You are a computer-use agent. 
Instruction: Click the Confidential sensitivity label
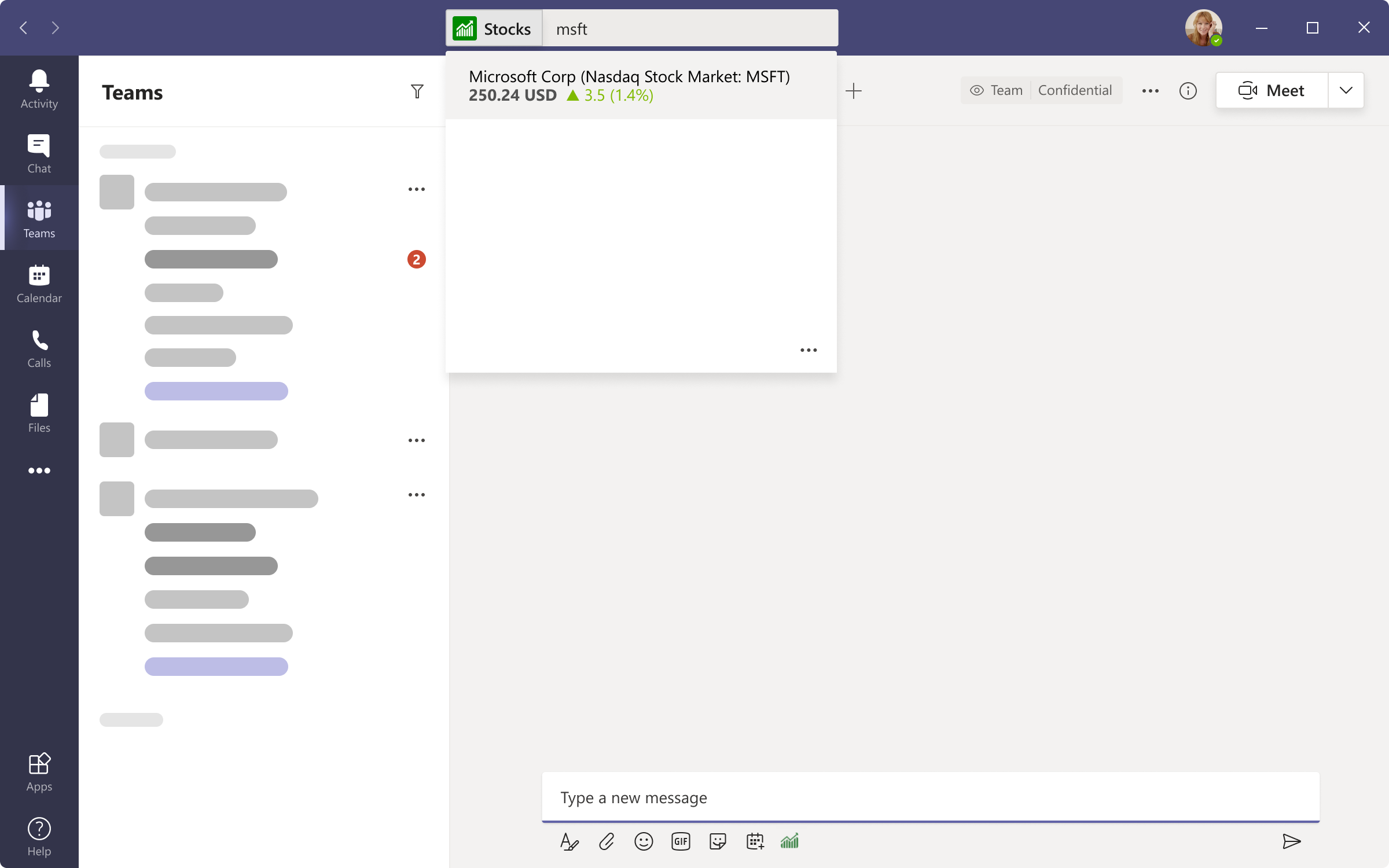(1075, 90)
